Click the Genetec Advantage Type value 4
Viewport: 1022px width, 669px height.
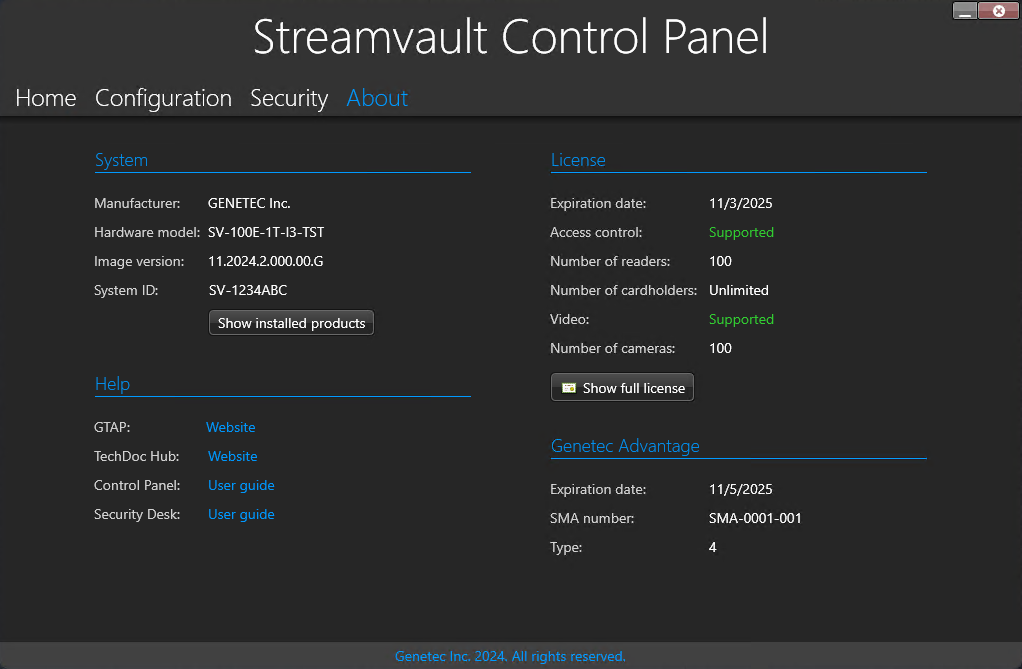pyautogui.click(x=712, y=547)
